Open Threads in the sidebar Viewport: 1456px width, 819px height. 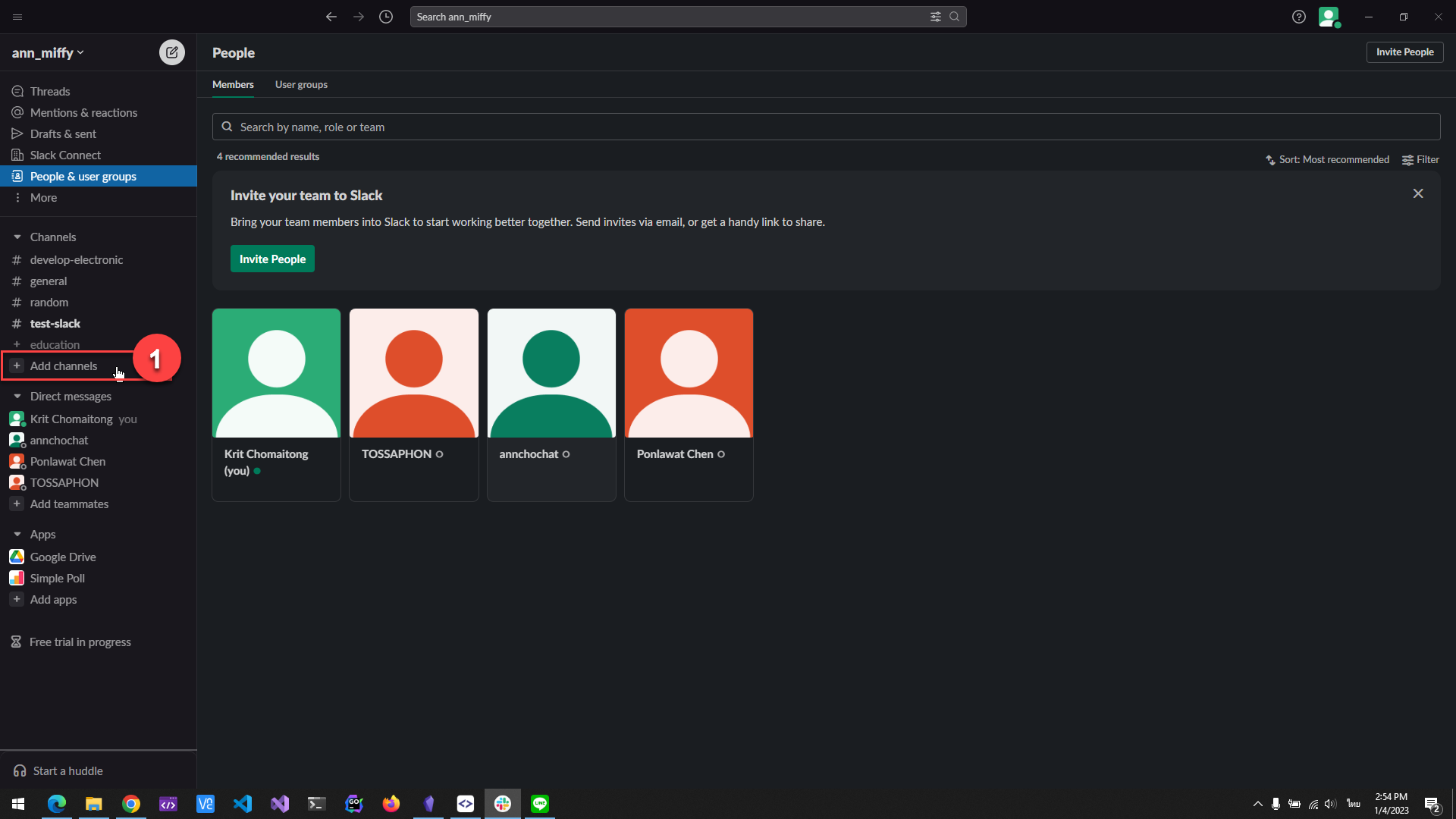[x=99, y=91]
